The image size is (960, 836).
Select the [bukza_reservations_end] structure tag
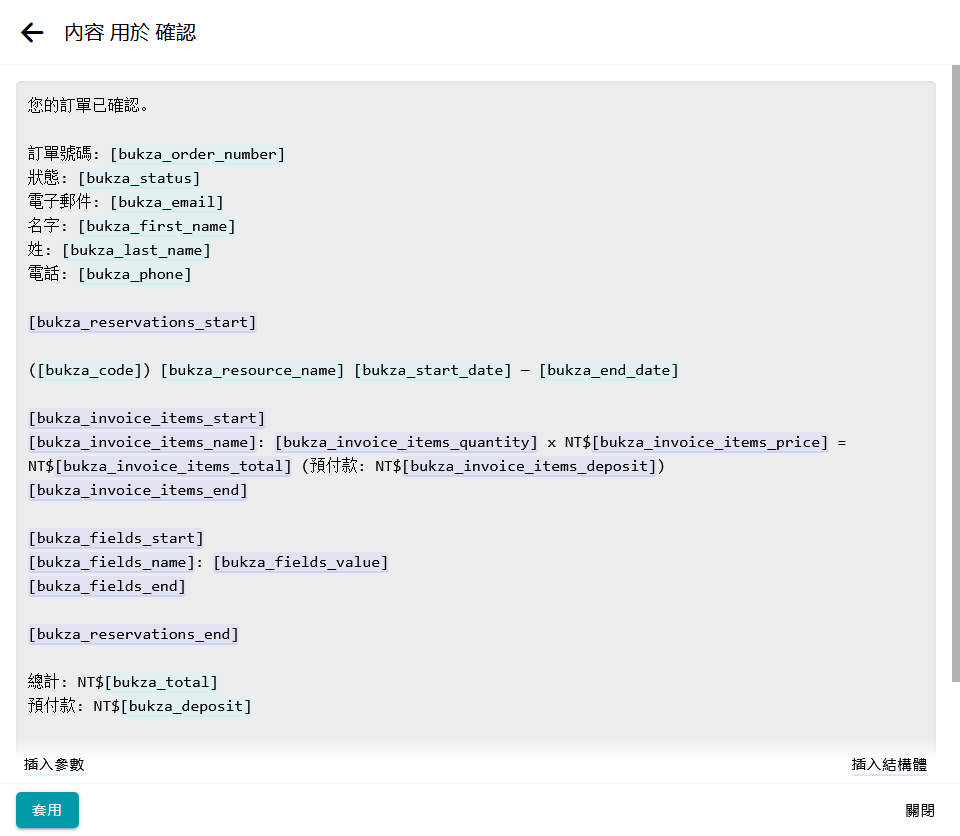coord(134,634)
